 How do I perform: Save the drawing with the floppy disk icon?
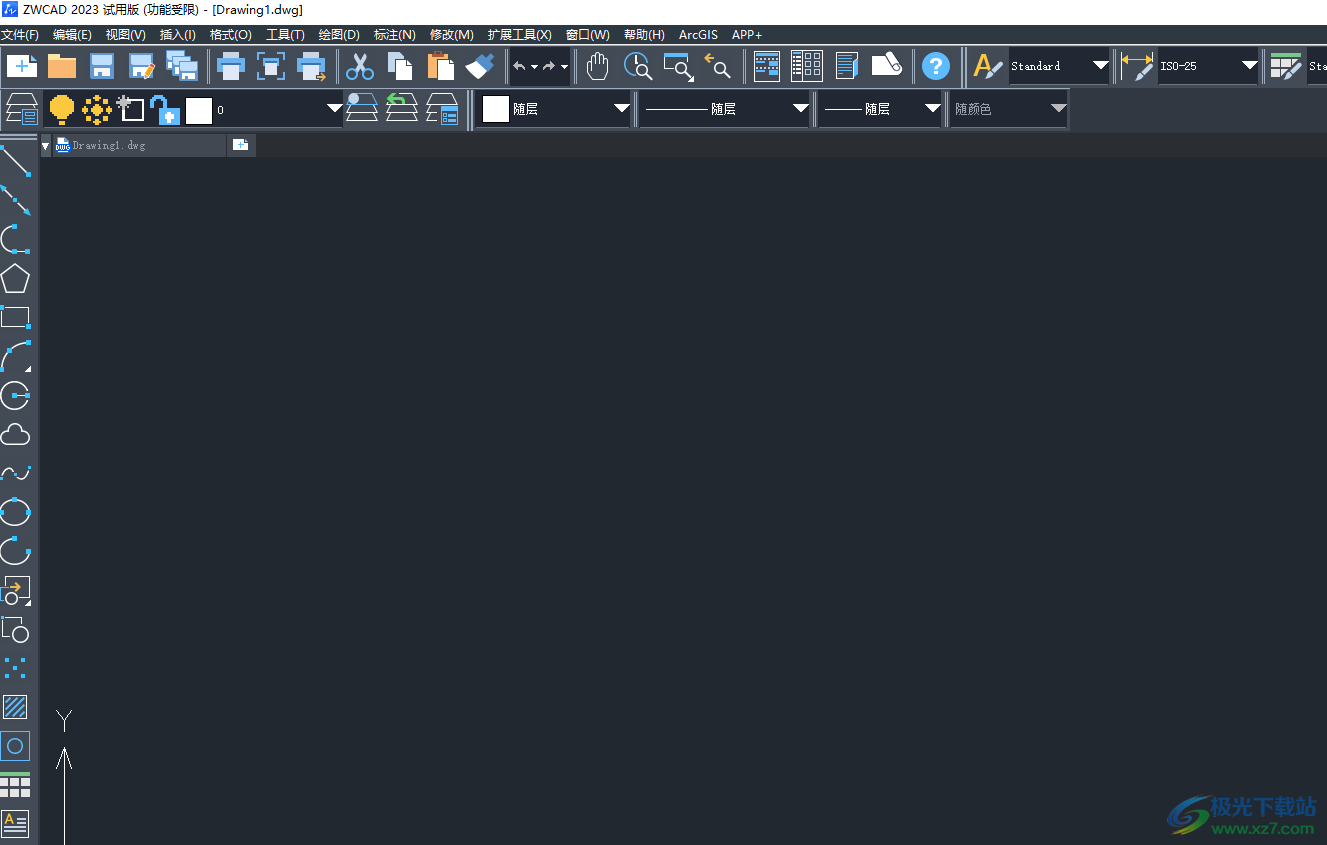102,66
